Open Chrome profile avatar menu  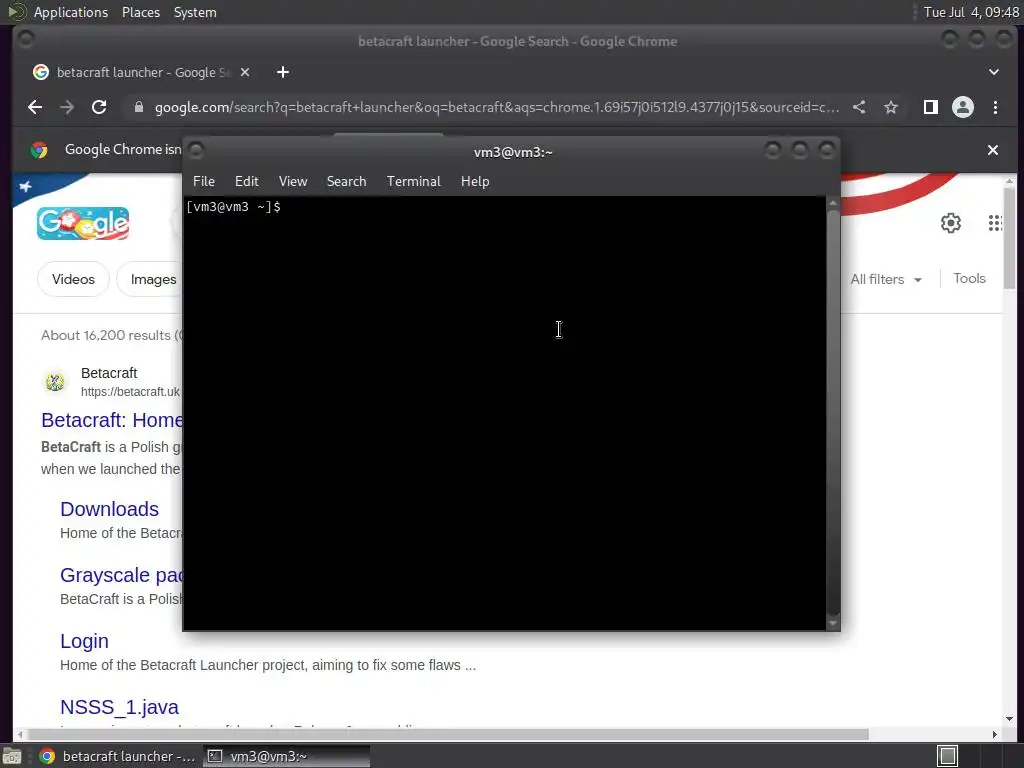(x=963, y=107)
